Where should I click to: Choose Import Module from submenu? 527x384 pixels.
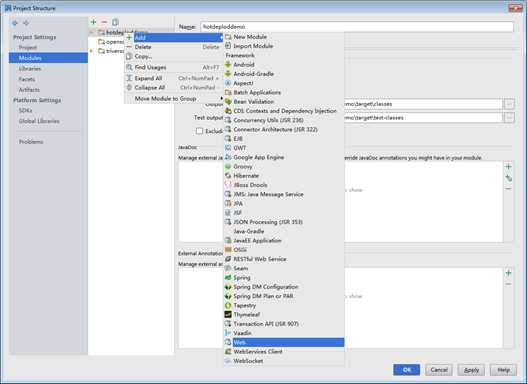pos(284,46)
